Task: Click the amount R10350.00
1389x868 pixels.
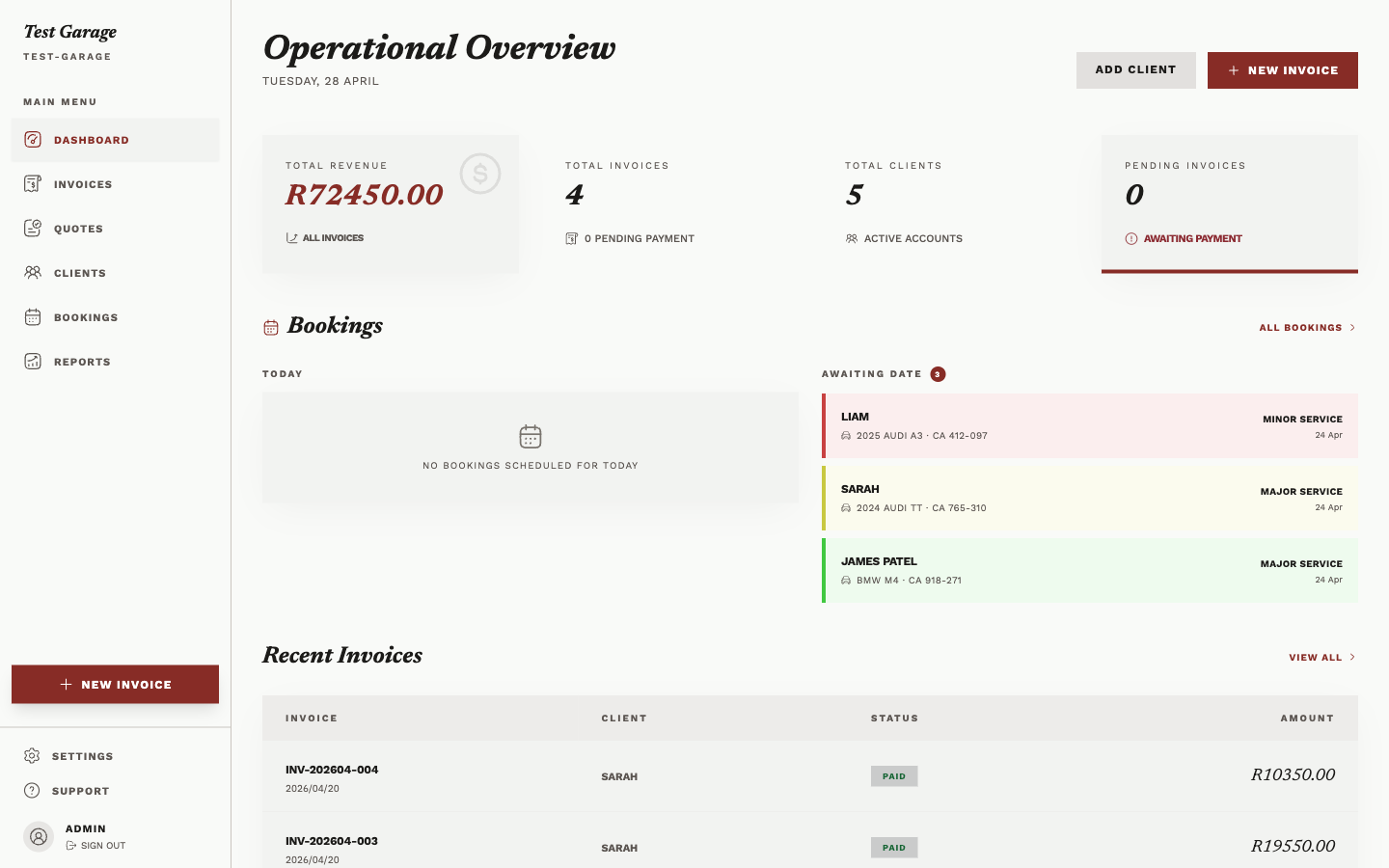Action: (1293, 774)
